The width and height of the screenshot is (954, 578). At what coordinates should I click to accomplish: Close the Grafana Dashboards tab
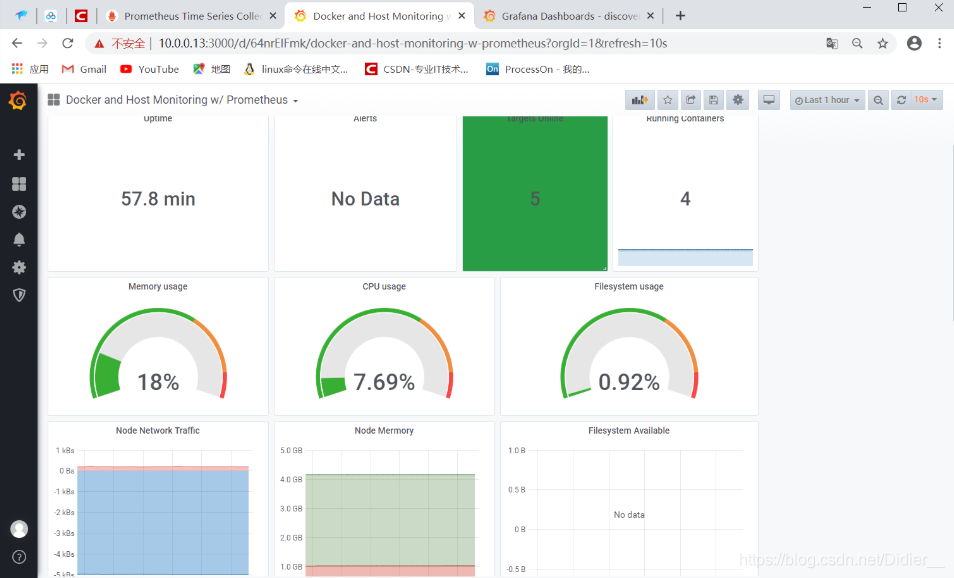[x=650, y=16]
